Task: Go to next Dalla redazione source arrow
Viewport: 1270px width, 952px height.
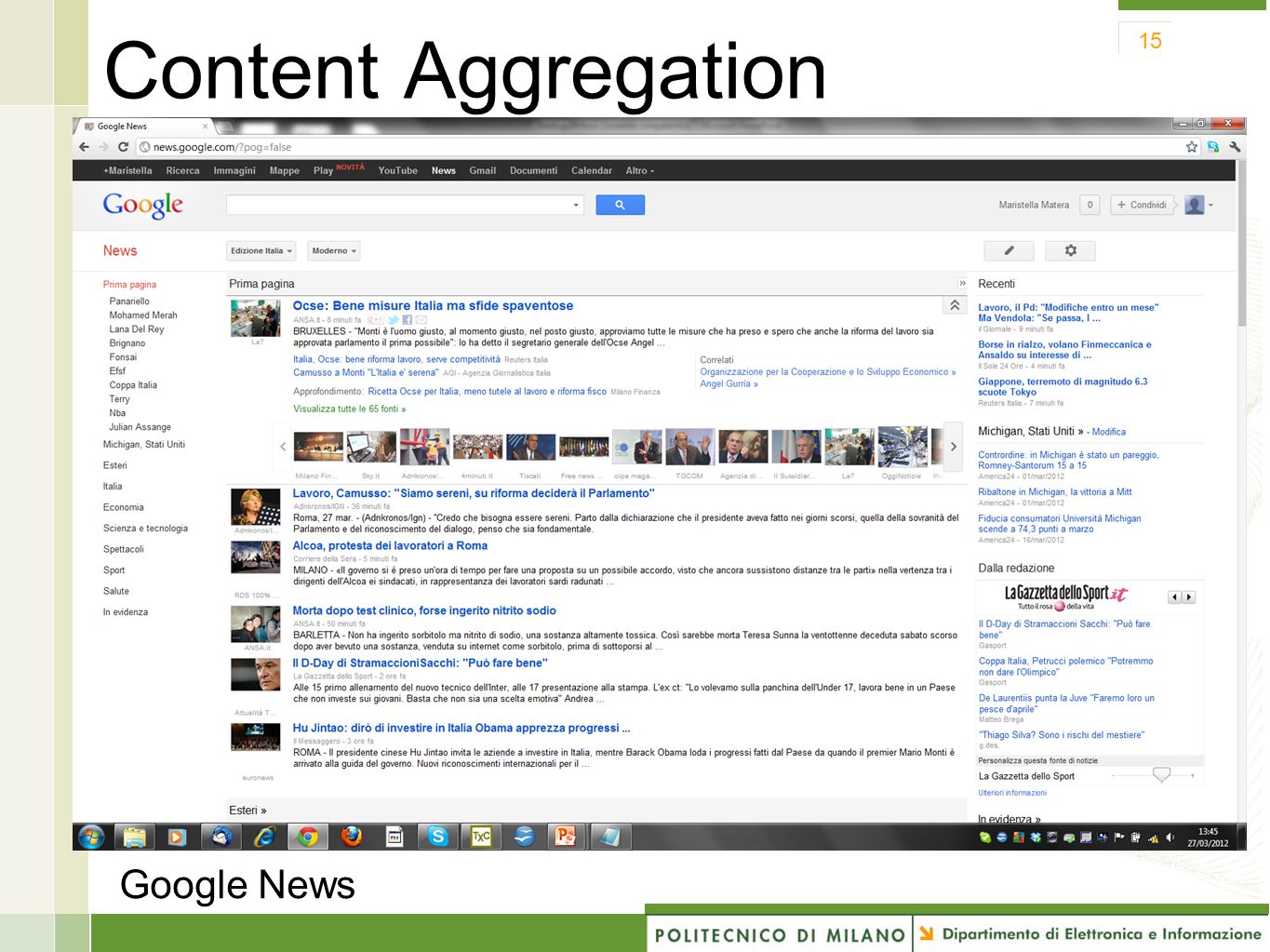Action: (x=1189, y=597)
